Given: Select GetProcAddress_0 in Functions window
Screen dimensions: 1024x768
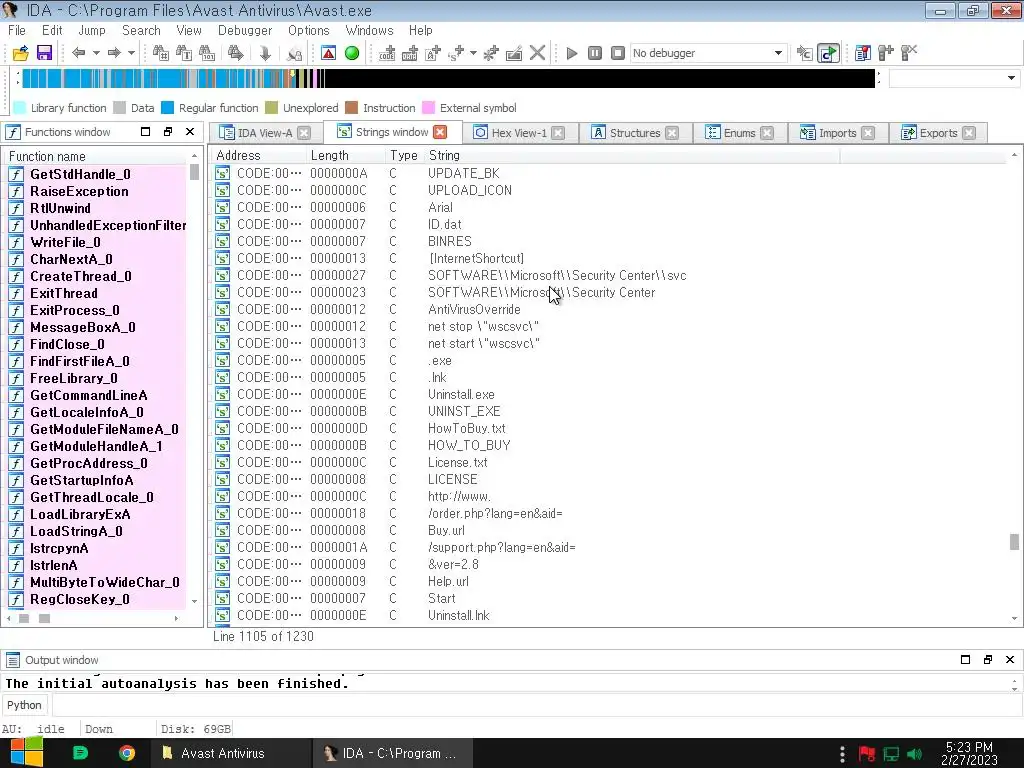Looking at the screenshot, I should click(97, 463).
